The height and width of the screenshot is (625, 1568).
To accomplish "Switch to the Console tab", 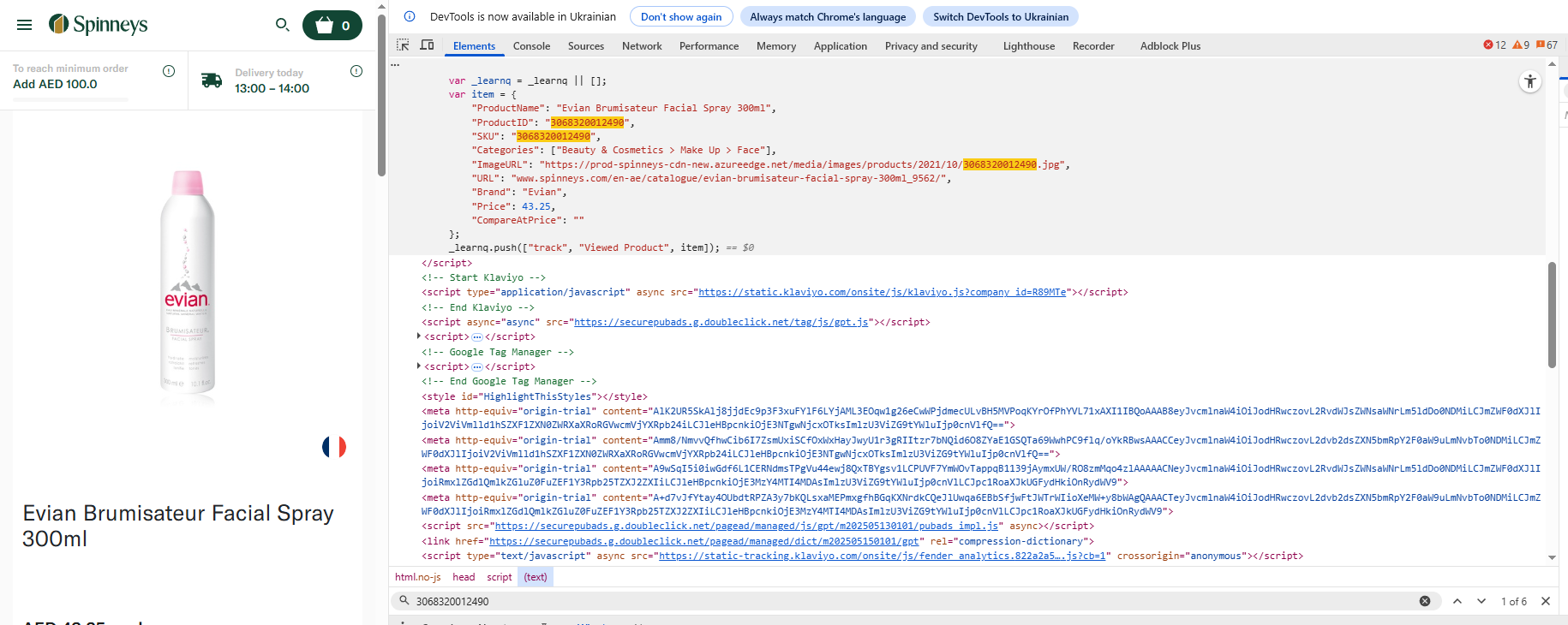I will pos(531,46).
